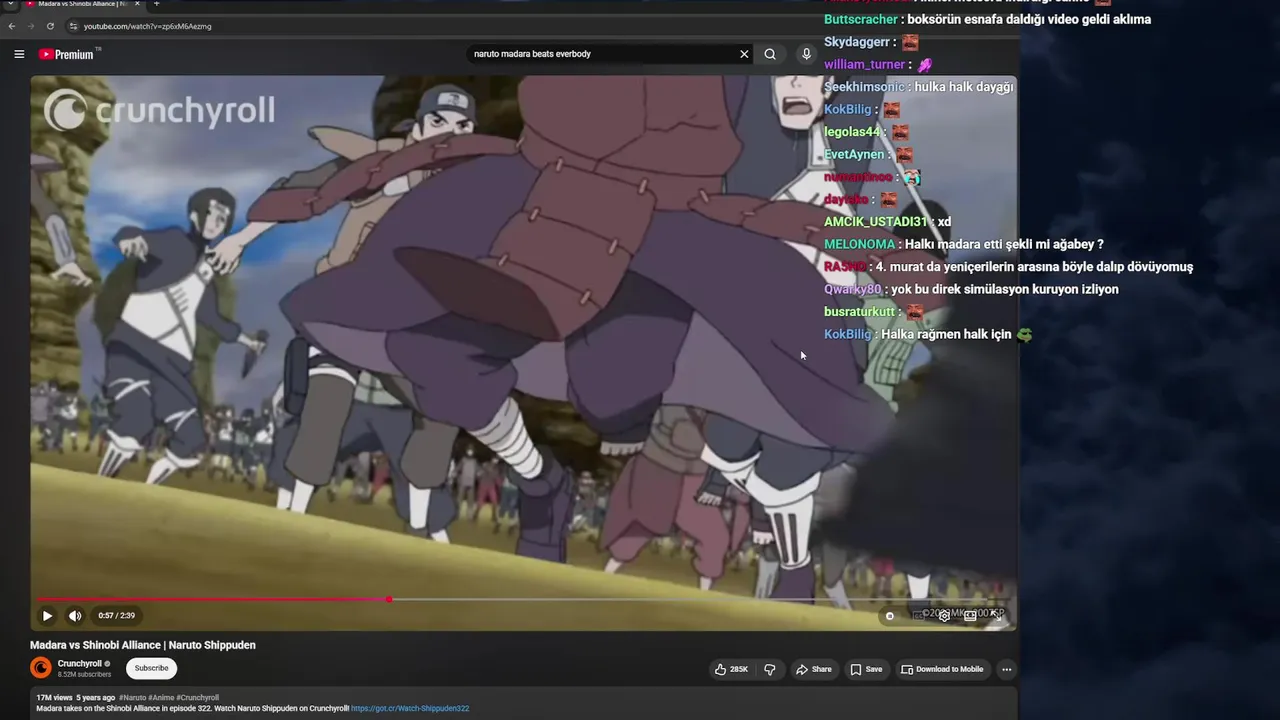Screen dimensions: 1280x720
Task: Share this video
Action: point(813,669)
